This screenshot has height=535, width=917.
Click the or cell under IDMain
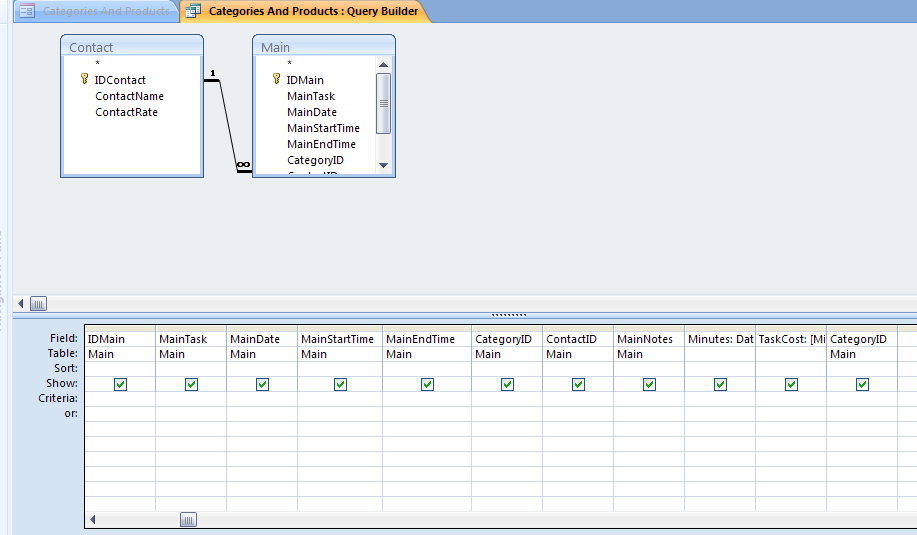point(120,414)
